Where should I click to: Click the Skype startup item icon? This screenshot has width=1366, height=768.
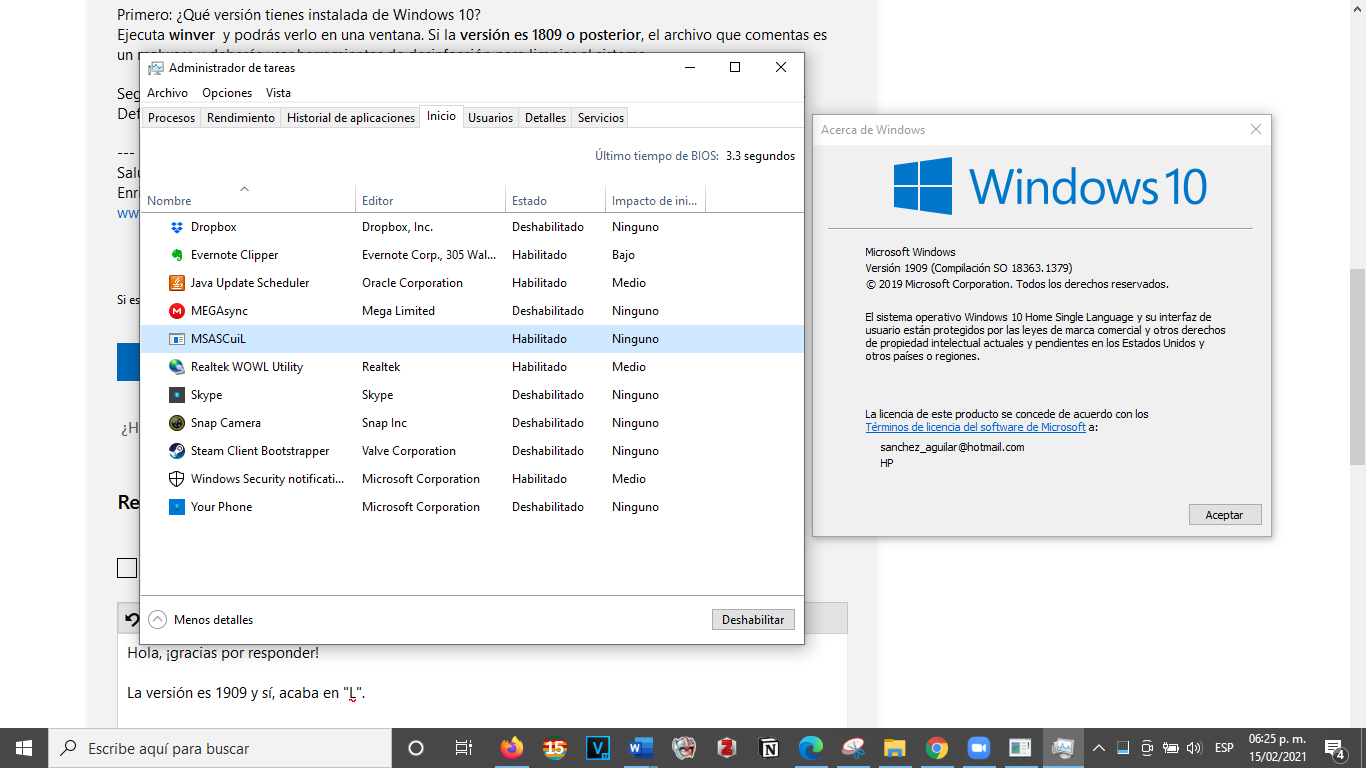tap(177, 395)
